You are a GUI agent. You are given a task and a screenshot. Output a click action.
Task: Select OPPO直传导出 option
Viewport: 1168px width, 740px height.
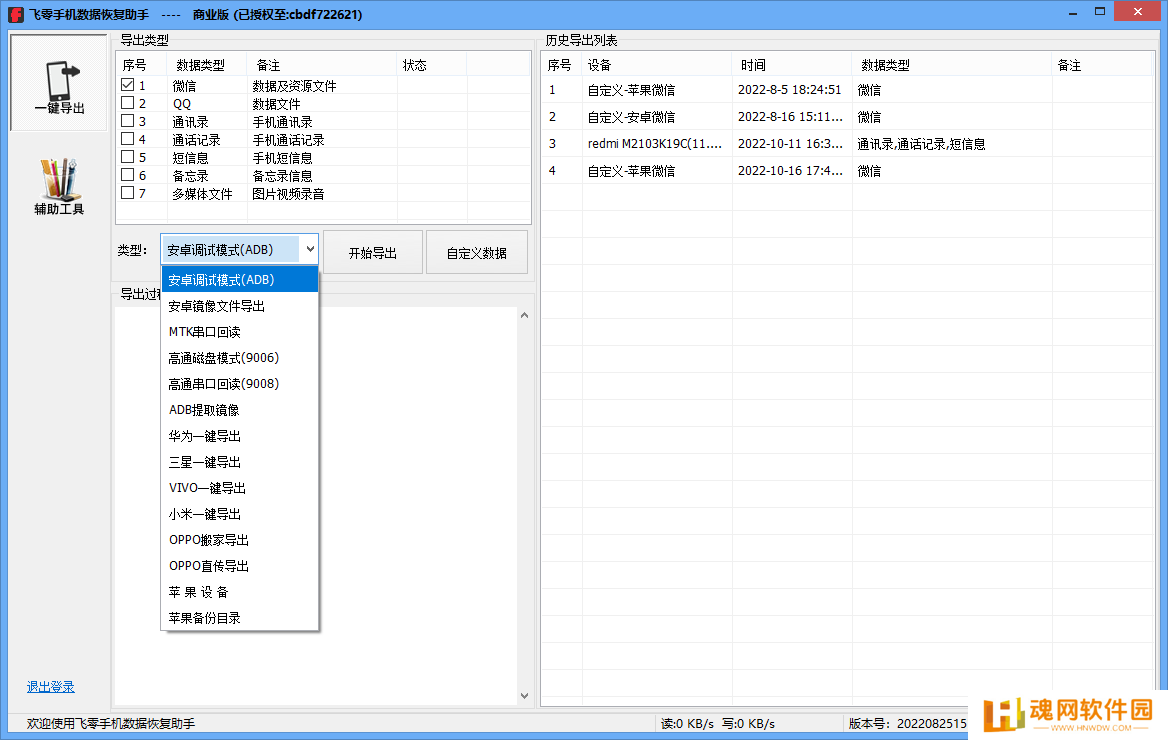[240, 566]
